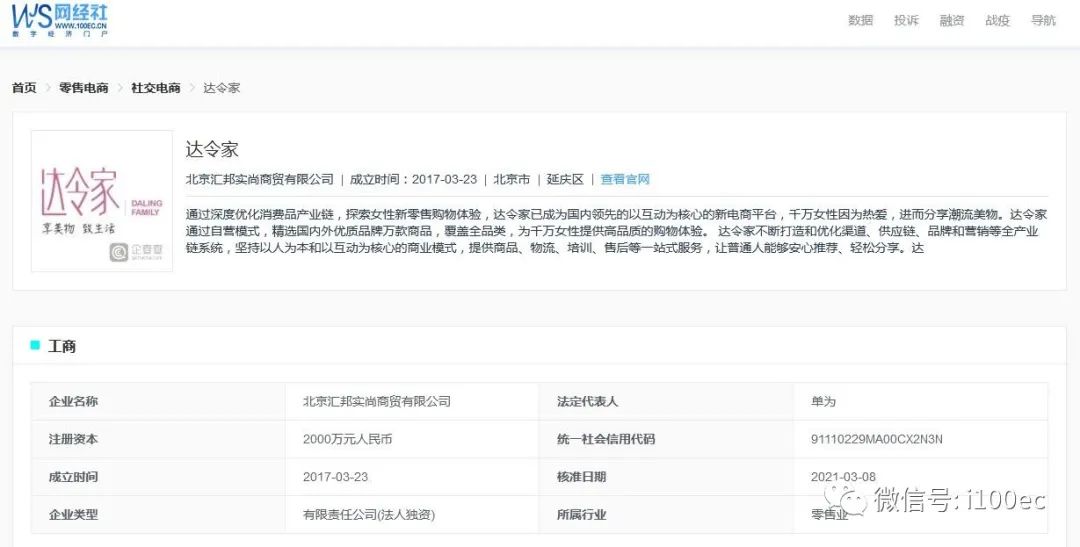Viewport: 1080px width, 547px height.
Task: Select credit code 91110229MA00CX2N3N
Action: [877, 439]
